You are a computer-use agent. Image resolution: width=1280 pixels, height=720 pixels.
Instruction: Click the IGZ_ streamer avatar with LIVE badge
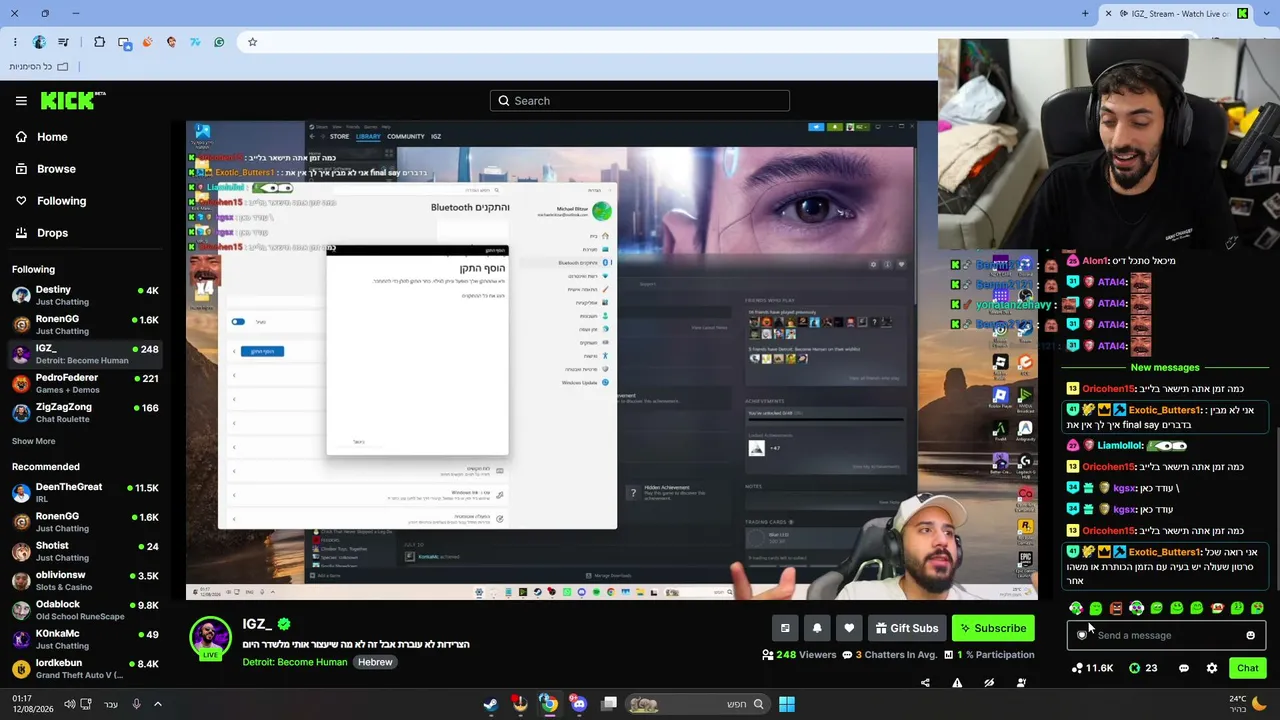click(211, 639)
